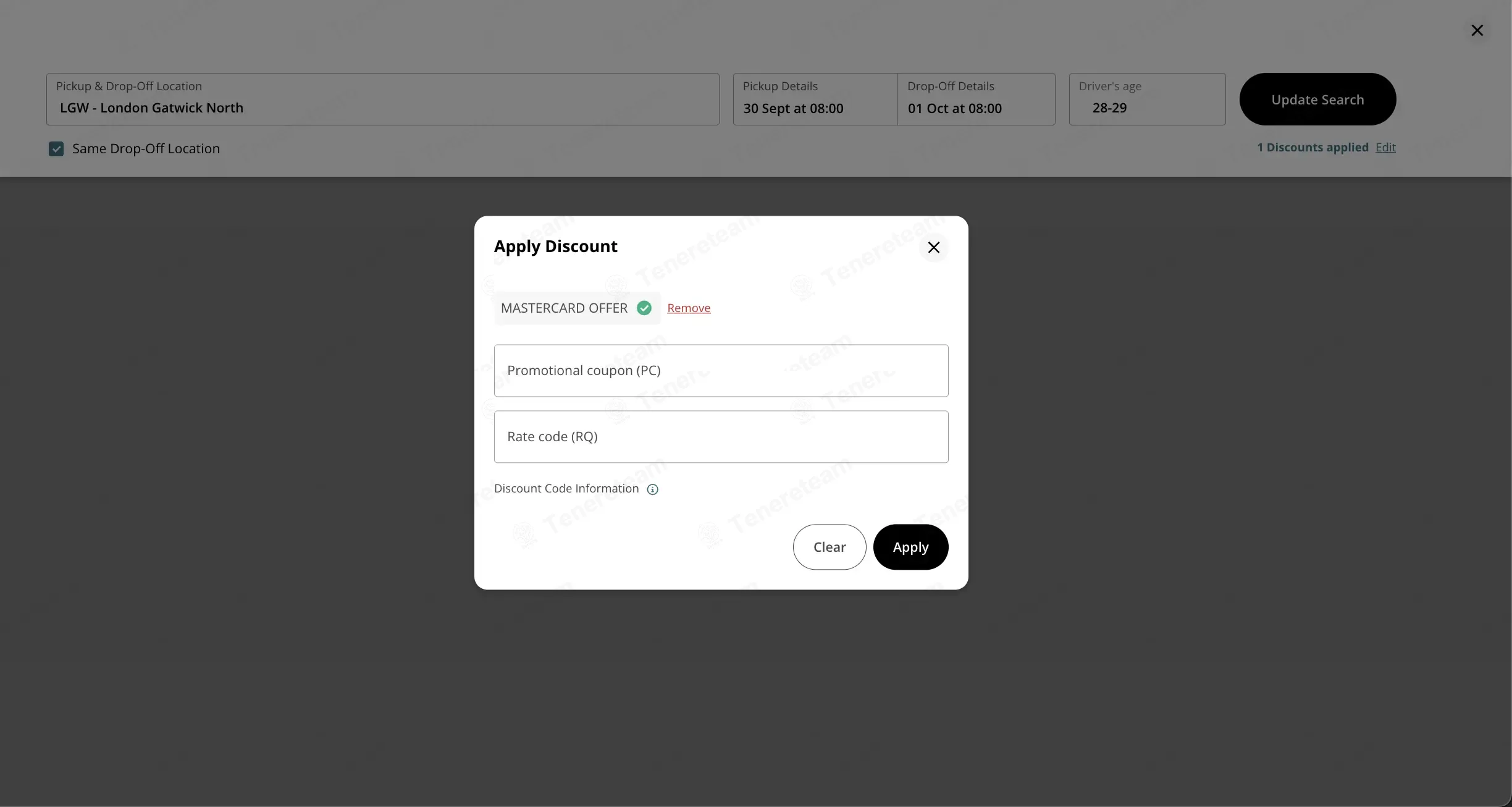Click the '1 Discounts applied' text
This screenshot has width=1512, height=807.
point(1312,148)
